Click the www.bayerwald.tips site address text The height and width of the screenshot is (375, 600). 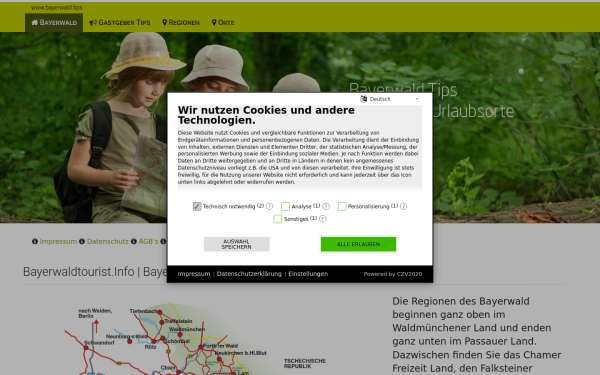pyautogui.click(x=57, y=8)
